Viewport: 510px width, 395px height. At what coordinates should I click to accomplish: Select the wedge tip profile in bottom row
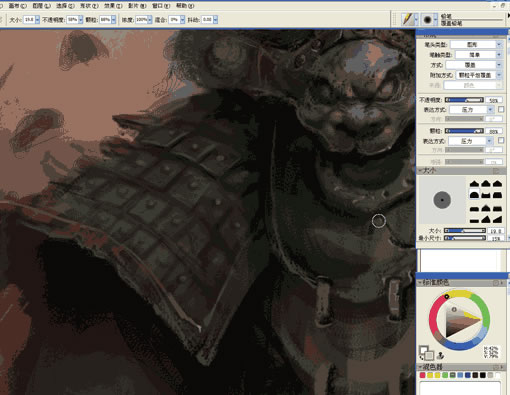coord(497,220)
